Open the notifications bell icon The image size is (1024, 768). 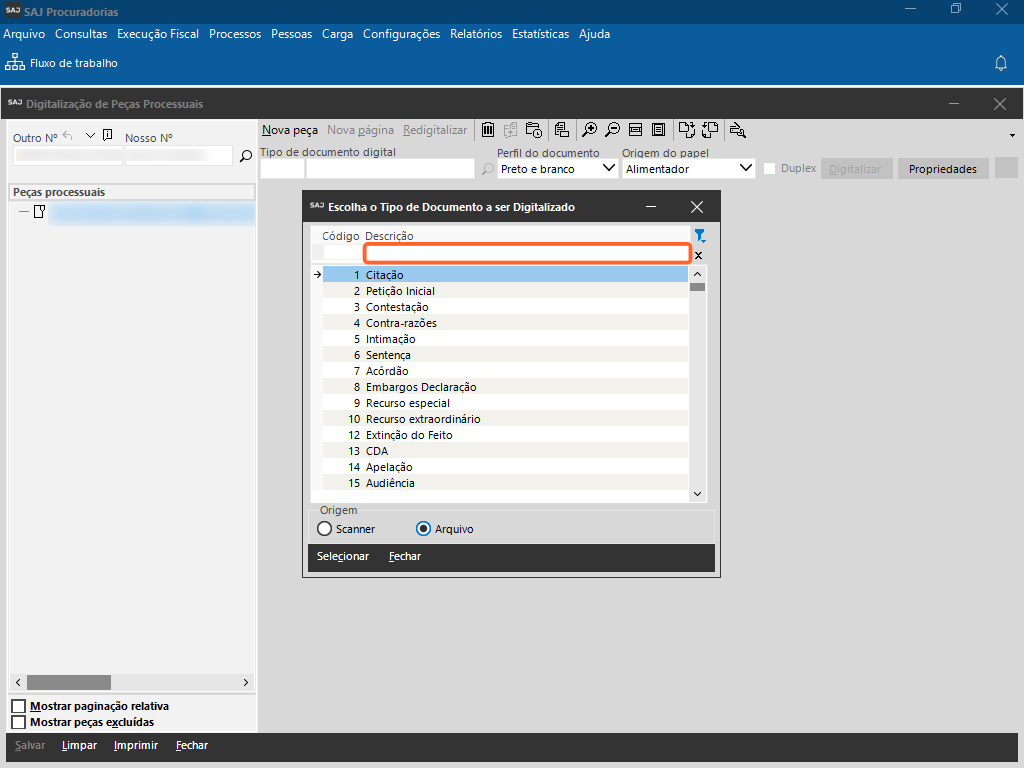coord(1000,63)
